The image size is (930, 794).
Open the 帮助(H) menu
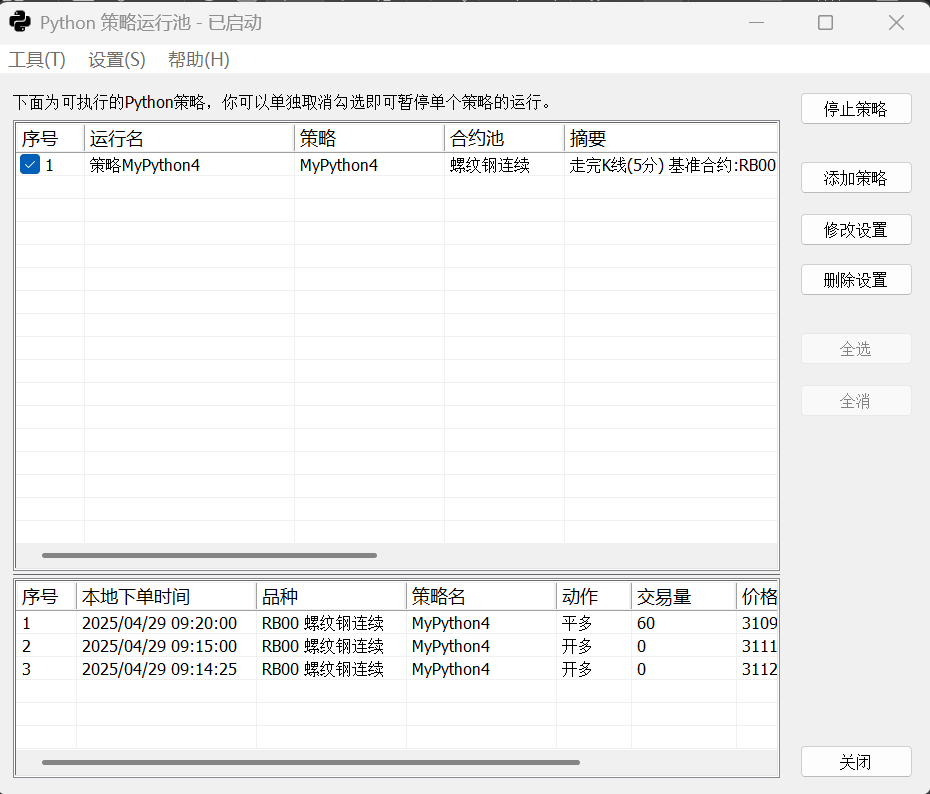click(199, 60)
